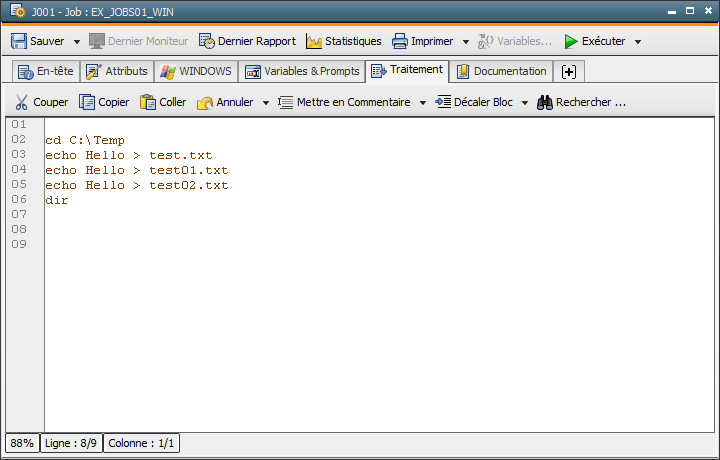Click the Imprimer label
The height and width of the screenshot is (460, 720).
tap(432, 41)
